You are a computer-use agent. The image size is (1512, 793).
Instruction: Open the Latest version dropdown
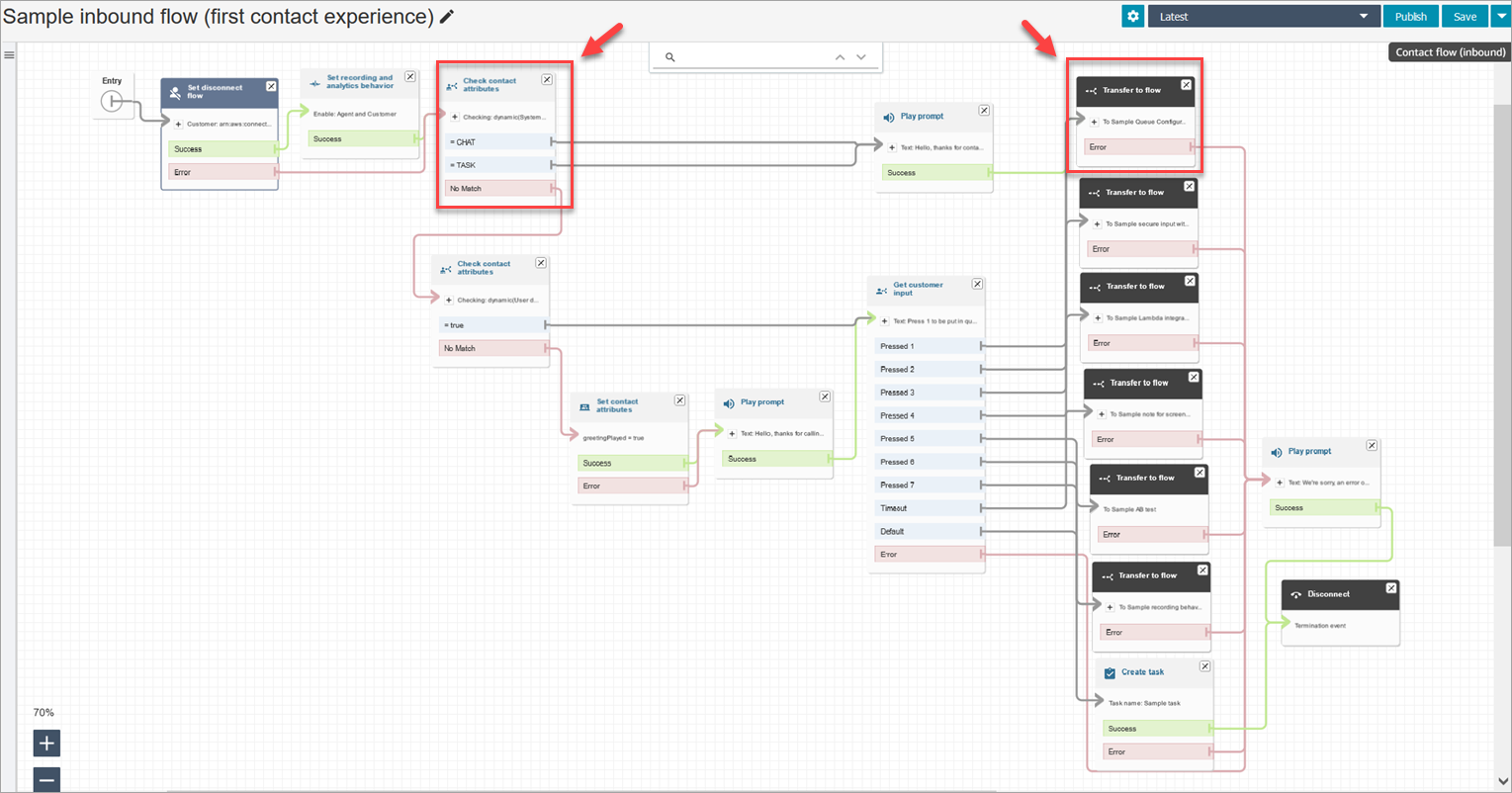[x=1264, y=16]
